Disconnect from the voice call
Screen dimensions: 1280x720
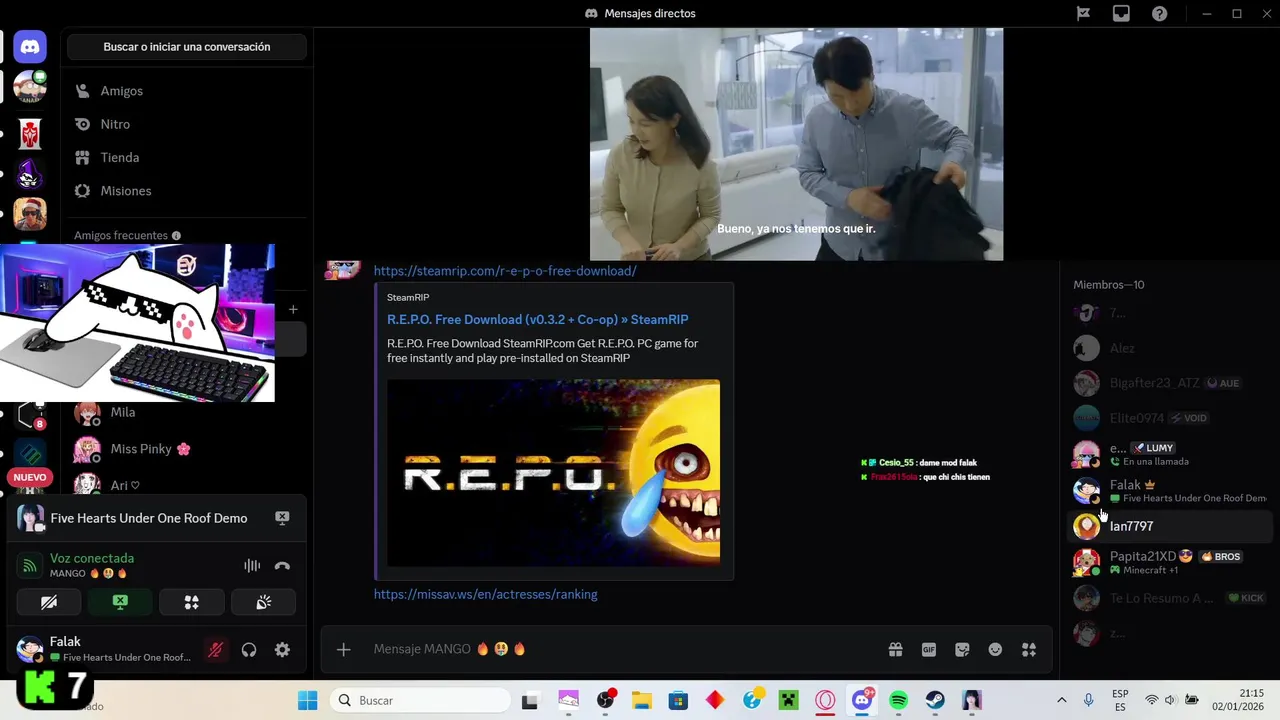[x=282, y=566]
